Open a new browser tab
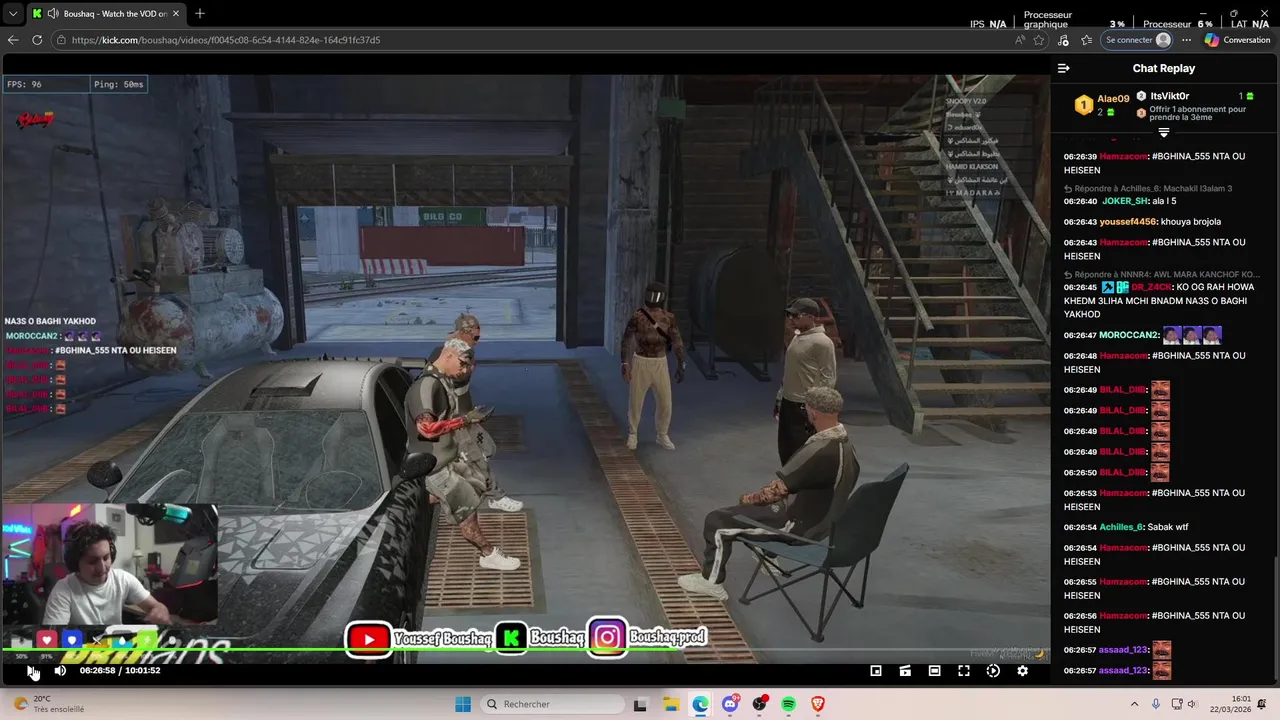1280x720 pixels. coord(200,14)
